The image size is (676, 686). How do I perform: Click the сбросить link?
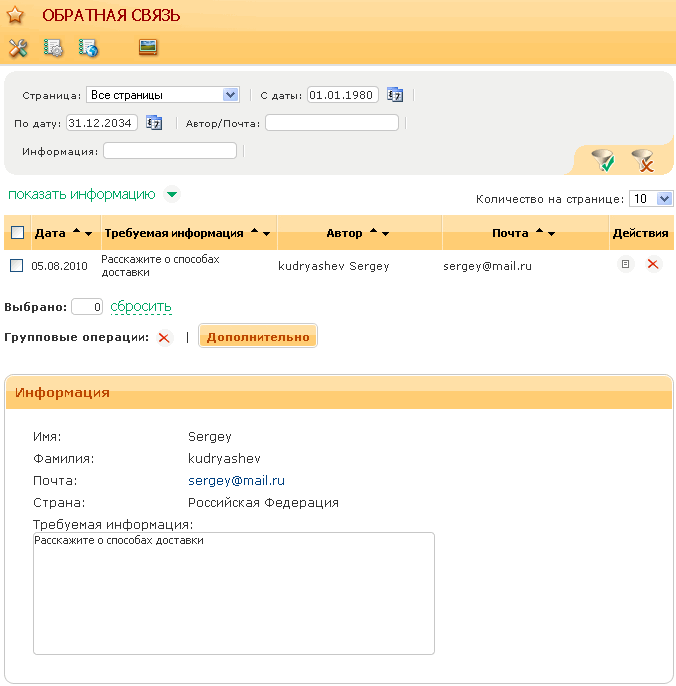[x=141, y=307]
